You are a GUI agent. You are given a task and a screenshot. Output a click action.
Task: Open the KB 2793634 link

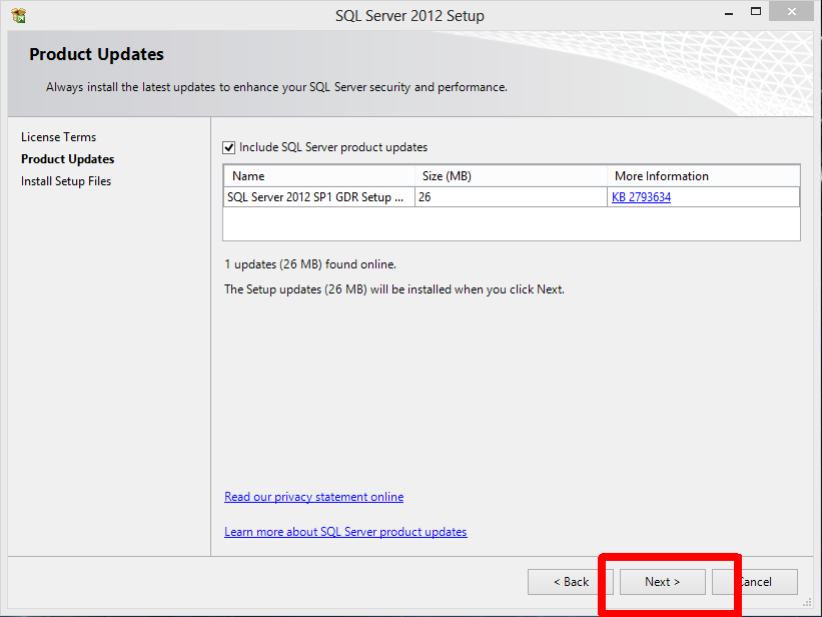pos(641,197)
